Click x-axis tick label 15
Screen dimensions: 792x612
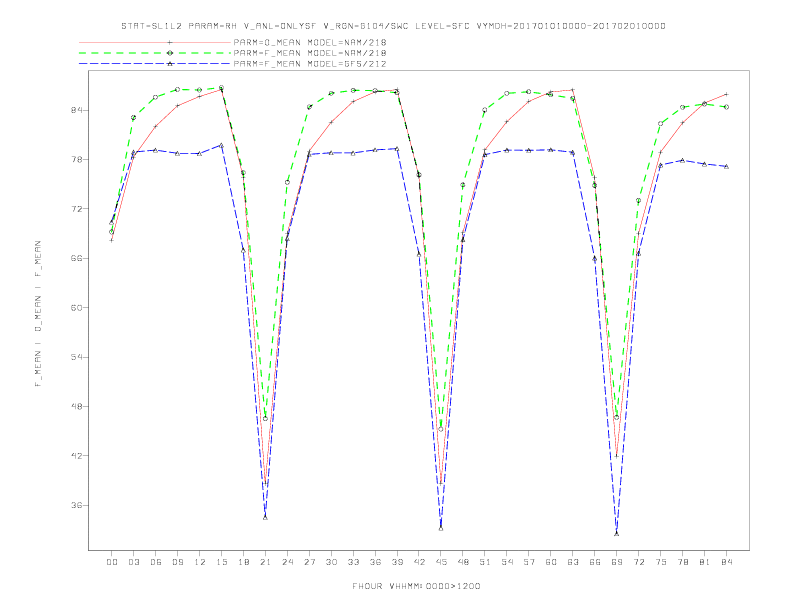coord(221,562)
